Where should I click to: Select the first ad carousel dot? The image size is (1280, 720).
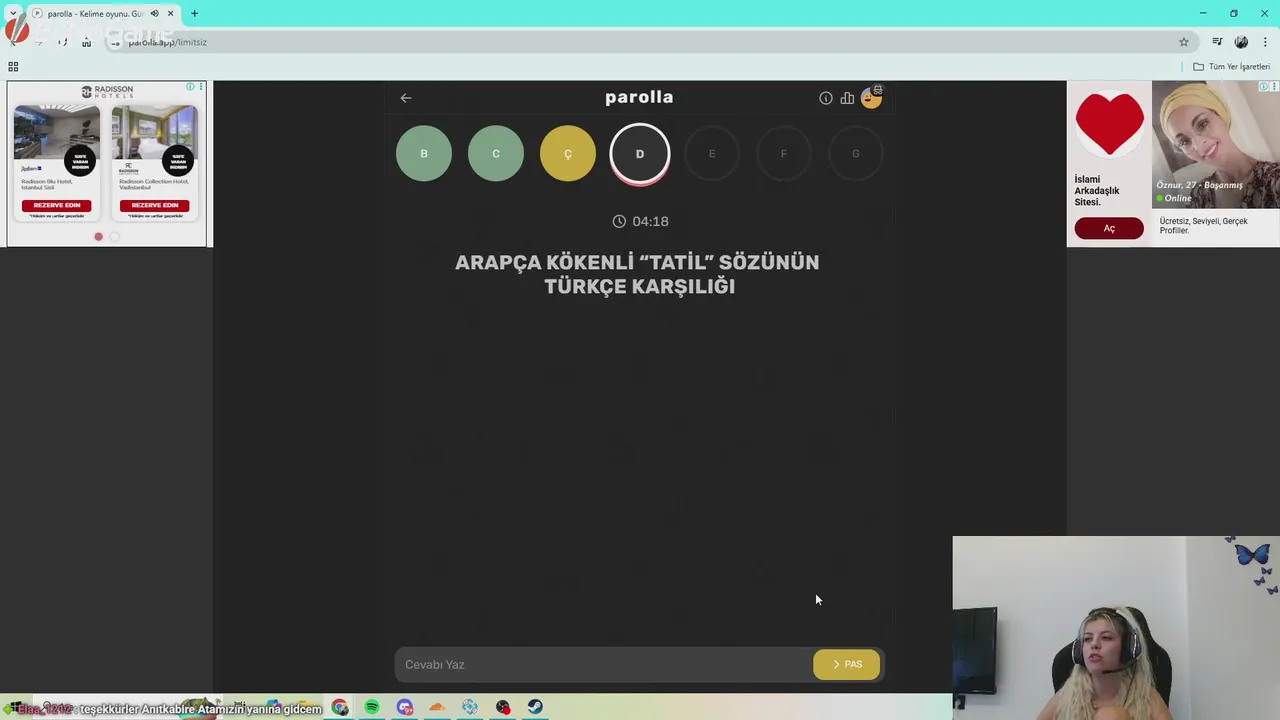[x=98, y=237]
